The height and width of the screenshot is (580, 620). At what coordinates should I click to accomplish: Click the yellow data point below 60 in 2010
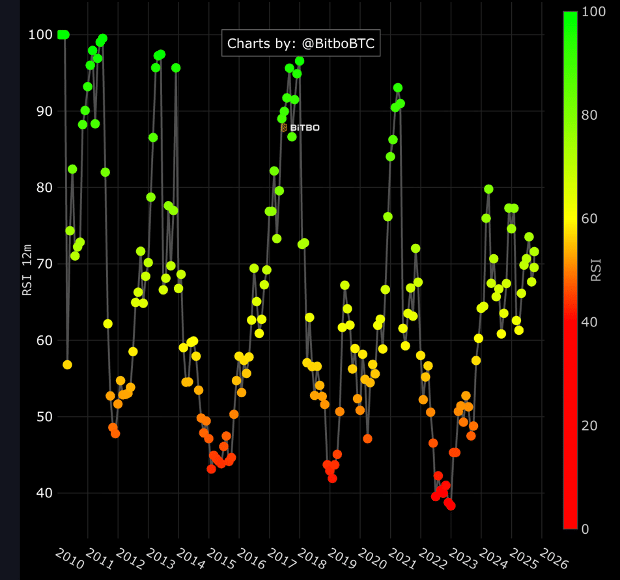pos(67,365)
